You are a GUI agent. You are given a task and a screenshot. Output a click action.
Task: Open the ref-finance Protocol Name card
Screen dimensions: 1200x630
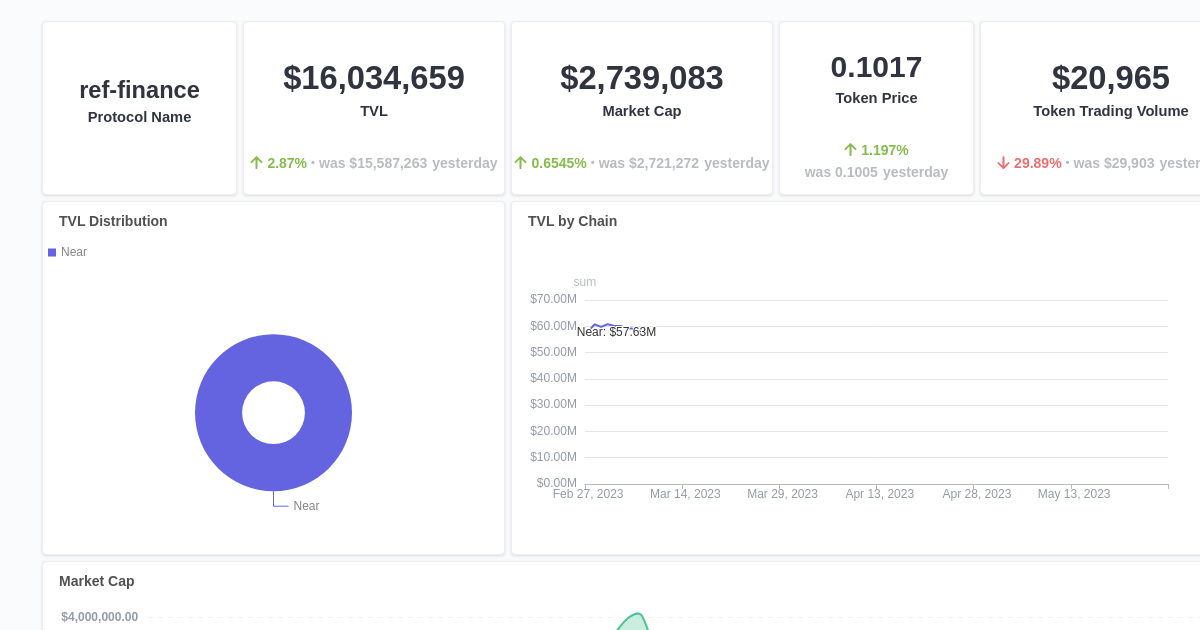click(139, 107)
